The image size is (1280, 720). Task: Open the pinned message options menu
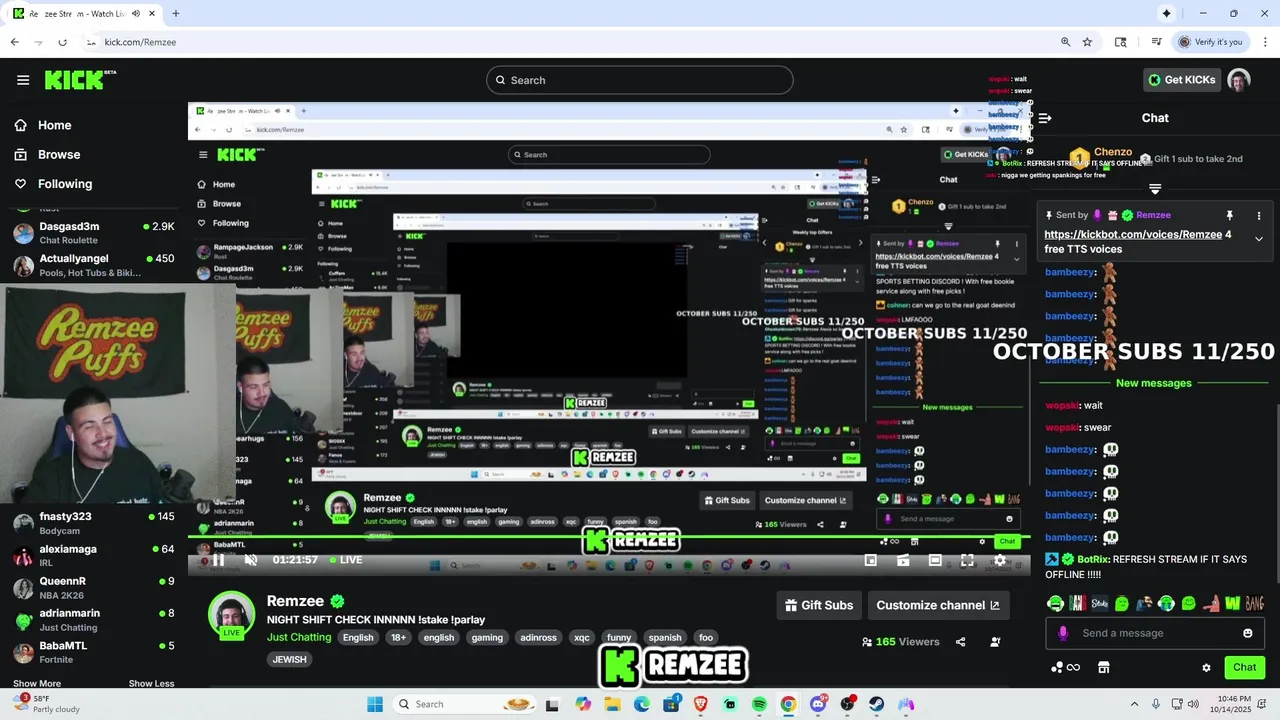[x=1259, y=215]
